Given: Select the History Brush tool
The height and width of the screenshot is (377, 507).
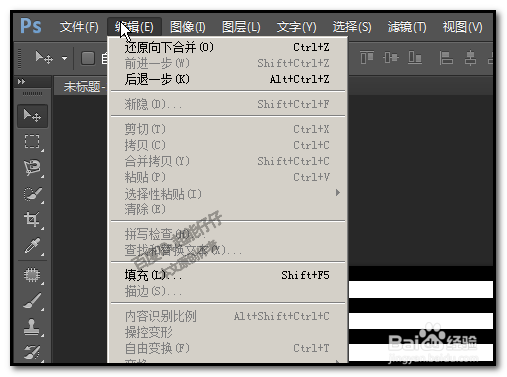Looking at the screenshot, I should point(32,352).
